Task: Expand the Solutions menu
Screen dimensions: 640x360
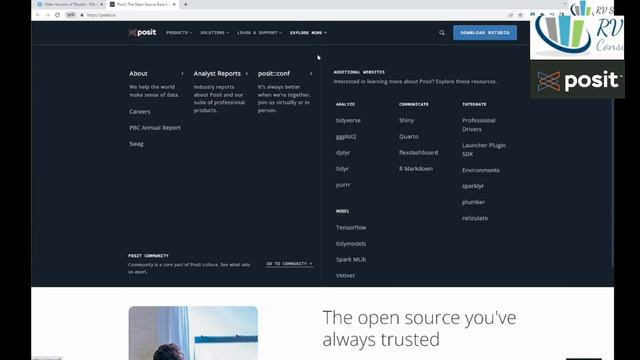Action: pos(215,33)
